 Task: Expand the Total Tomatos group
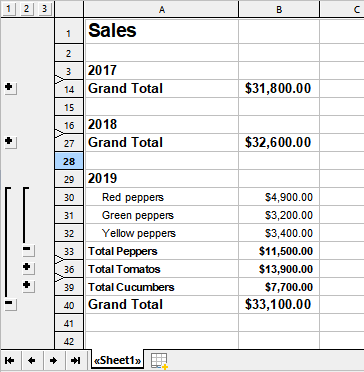coord(28,268)
